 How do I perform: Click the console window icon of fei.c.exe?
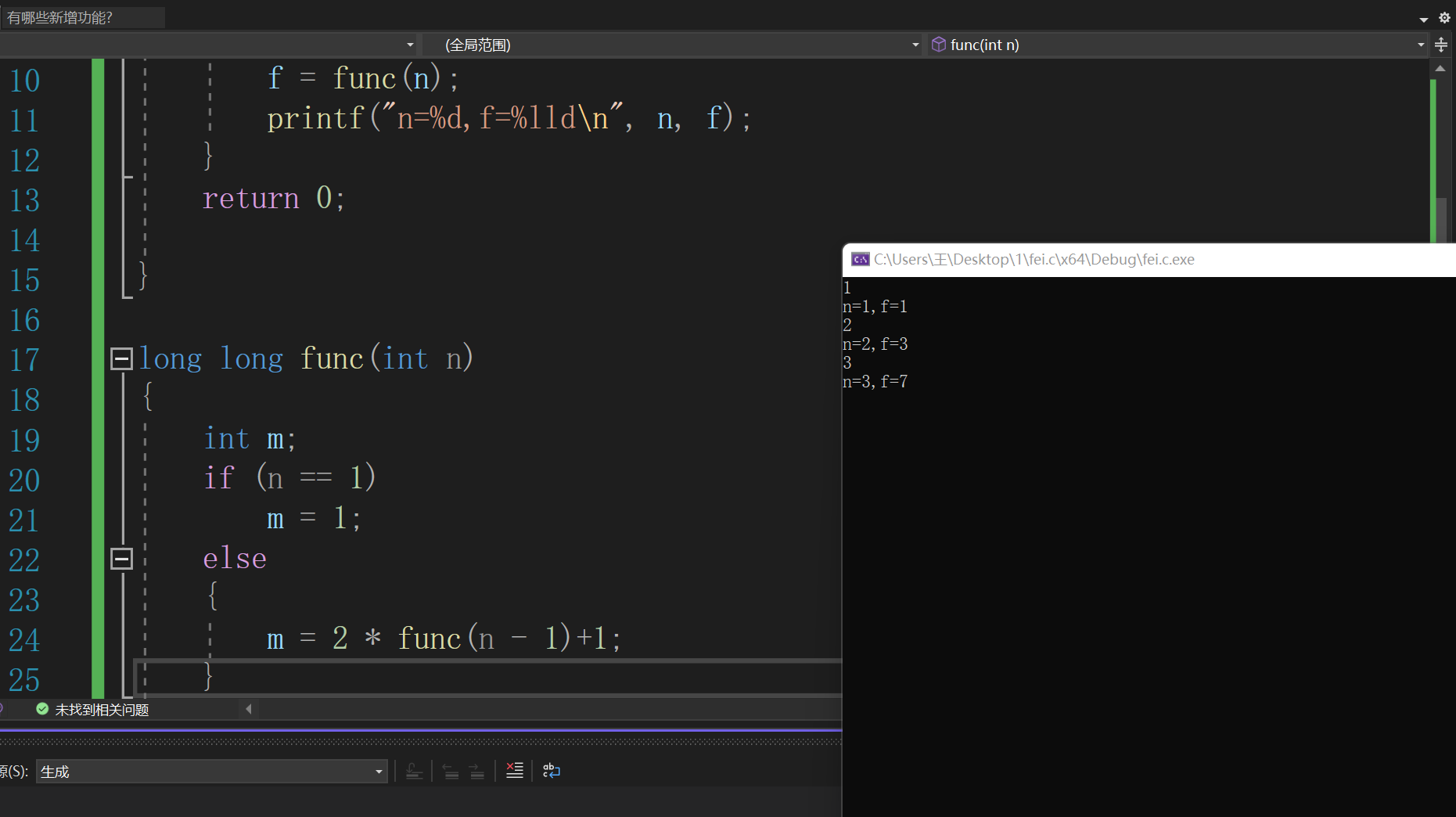point(861,259)
